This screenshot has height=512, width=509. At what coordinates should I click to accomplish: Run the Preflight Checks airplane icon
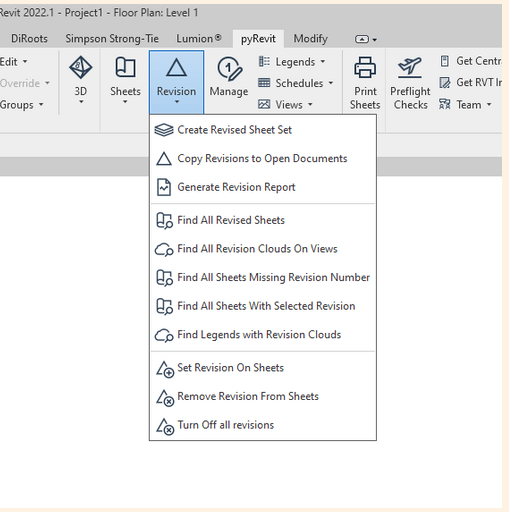(x=410, y=67)
